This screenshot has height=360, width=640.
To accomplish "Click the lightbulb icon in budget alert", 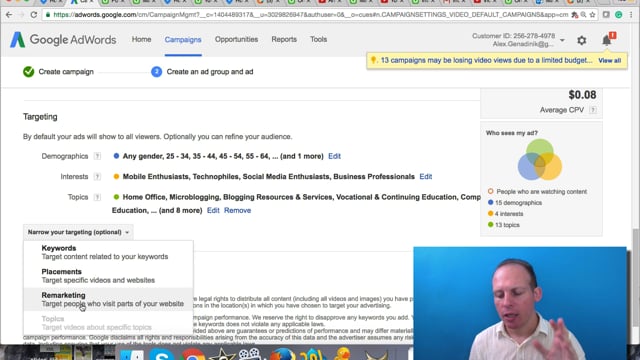I will (x=373, y=60).
